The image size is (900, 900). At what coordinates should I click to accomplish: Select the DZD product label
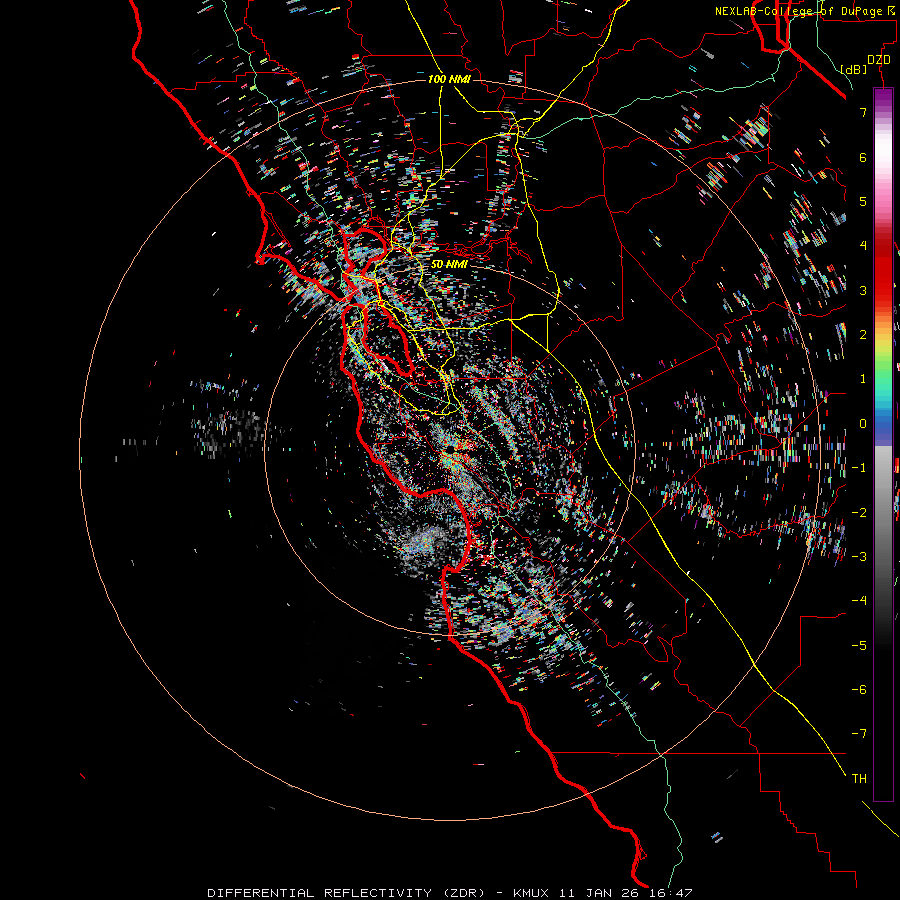point(878,60)
